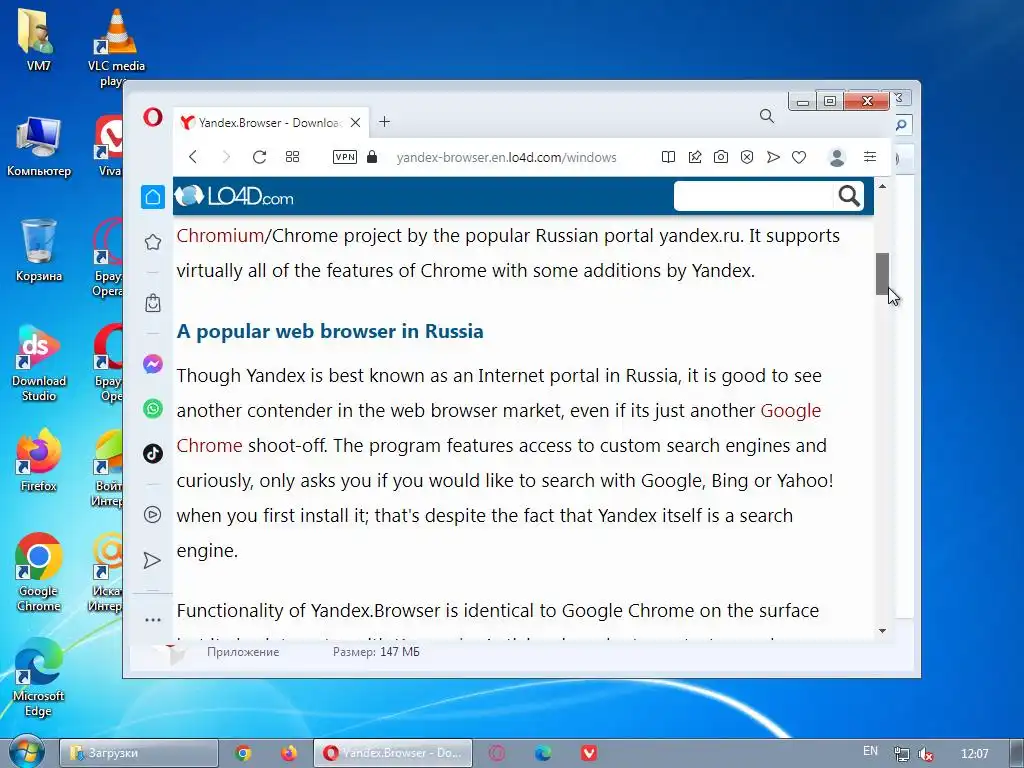Open sidebar Bookmarks star icon
The width and height of the screenshot is (1024, 768).
point(153,242)
